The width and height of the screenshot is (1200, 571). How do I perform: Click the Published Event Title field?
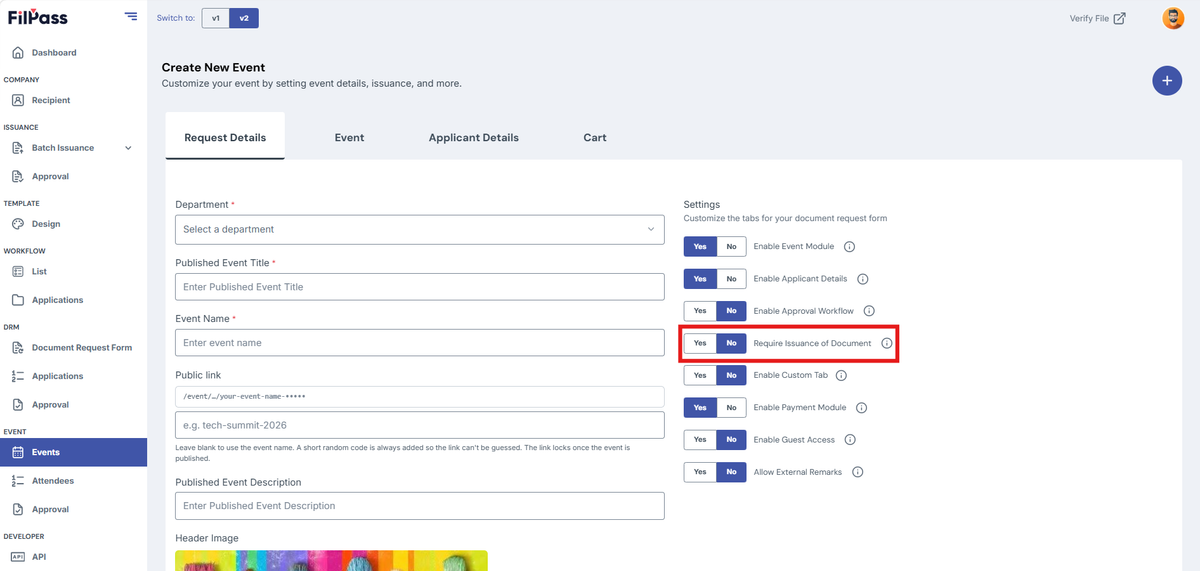pyautogui.click(x=420, y=287)
